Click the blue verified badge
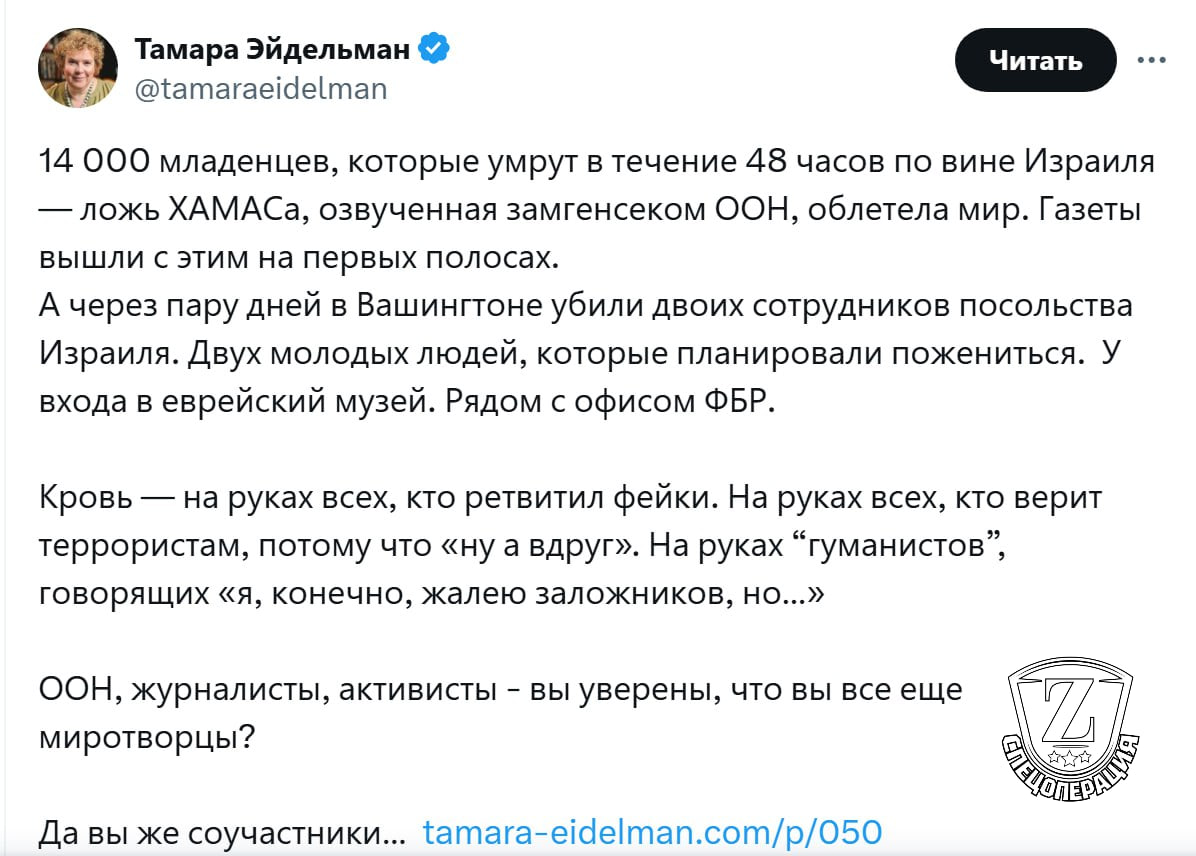This screenshot has width=1196, height=856. pos(433,48)
